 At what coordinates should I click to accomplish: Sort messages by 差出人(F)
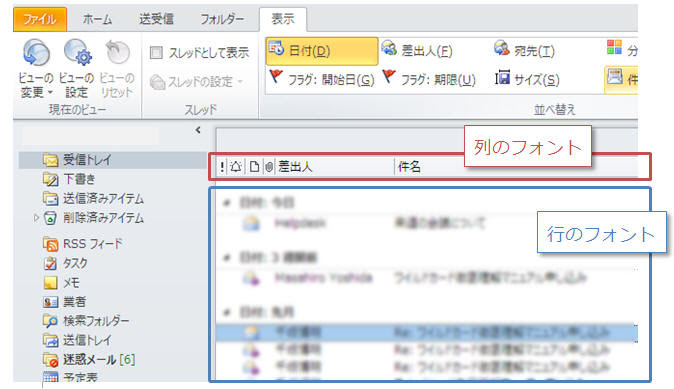tap(417, 51)
